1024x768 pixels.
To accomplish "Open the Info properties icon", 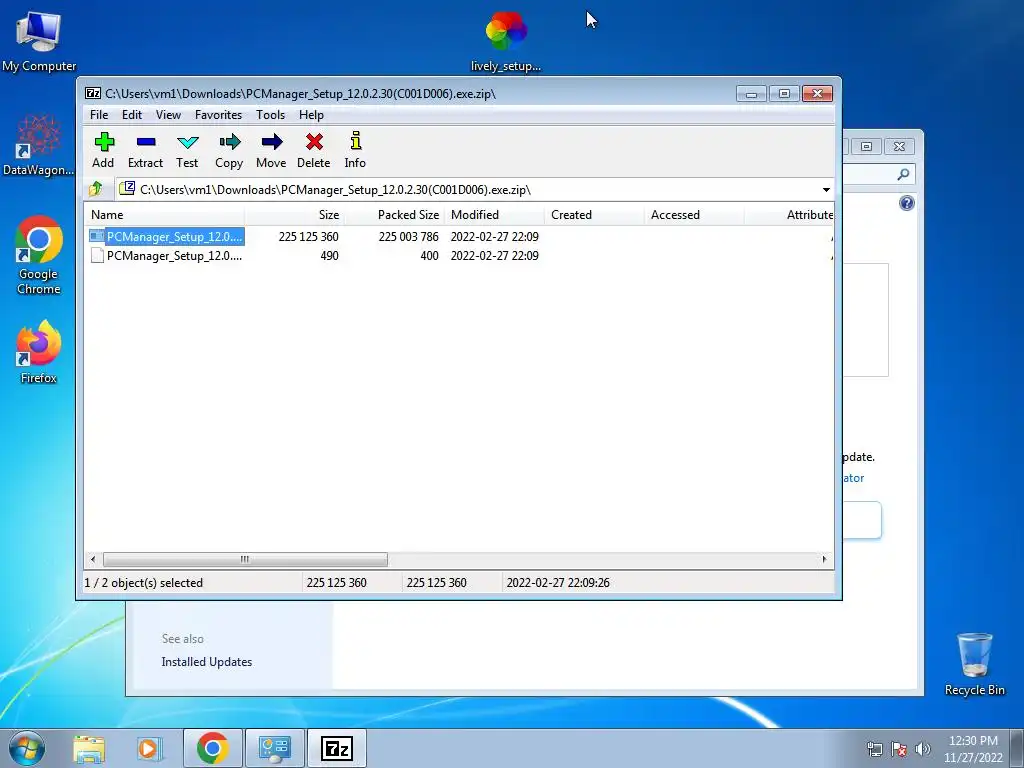I will pyautogui.click(x=355, y=141).
